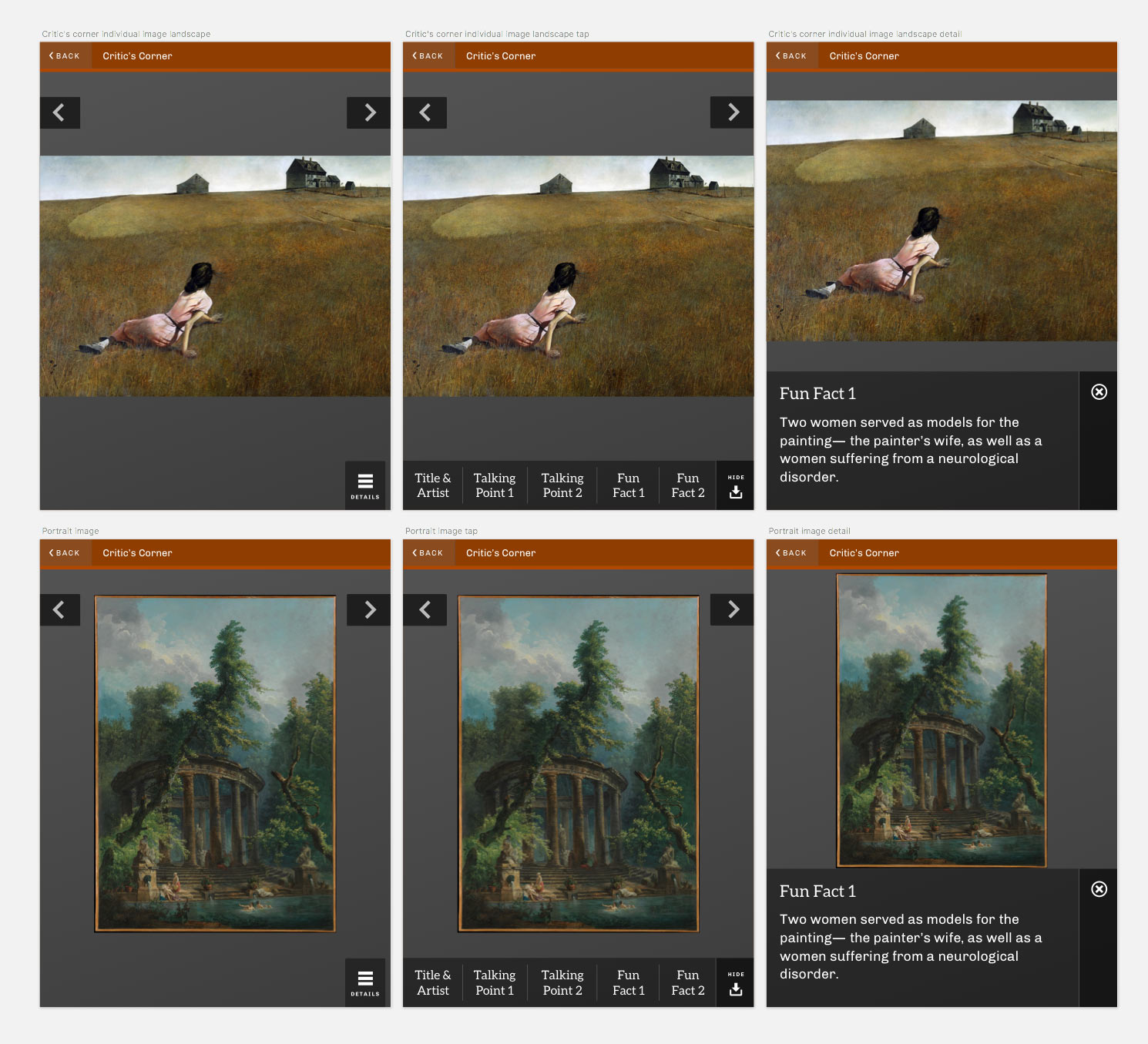Go to next image in landscape screen

[369, 112]
